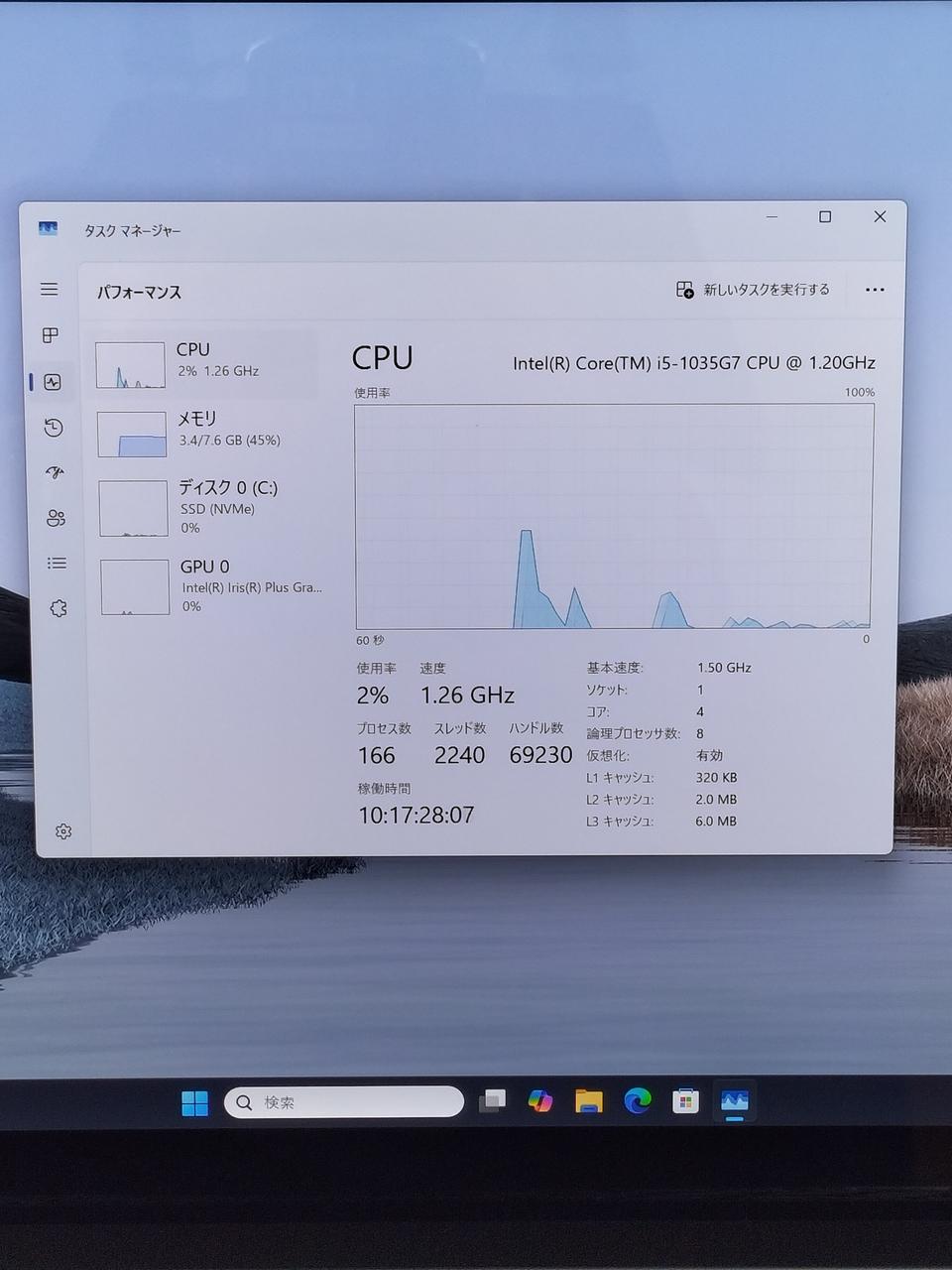Launch Microsoft Edge from the taskbar

[x=638, y=1101]
